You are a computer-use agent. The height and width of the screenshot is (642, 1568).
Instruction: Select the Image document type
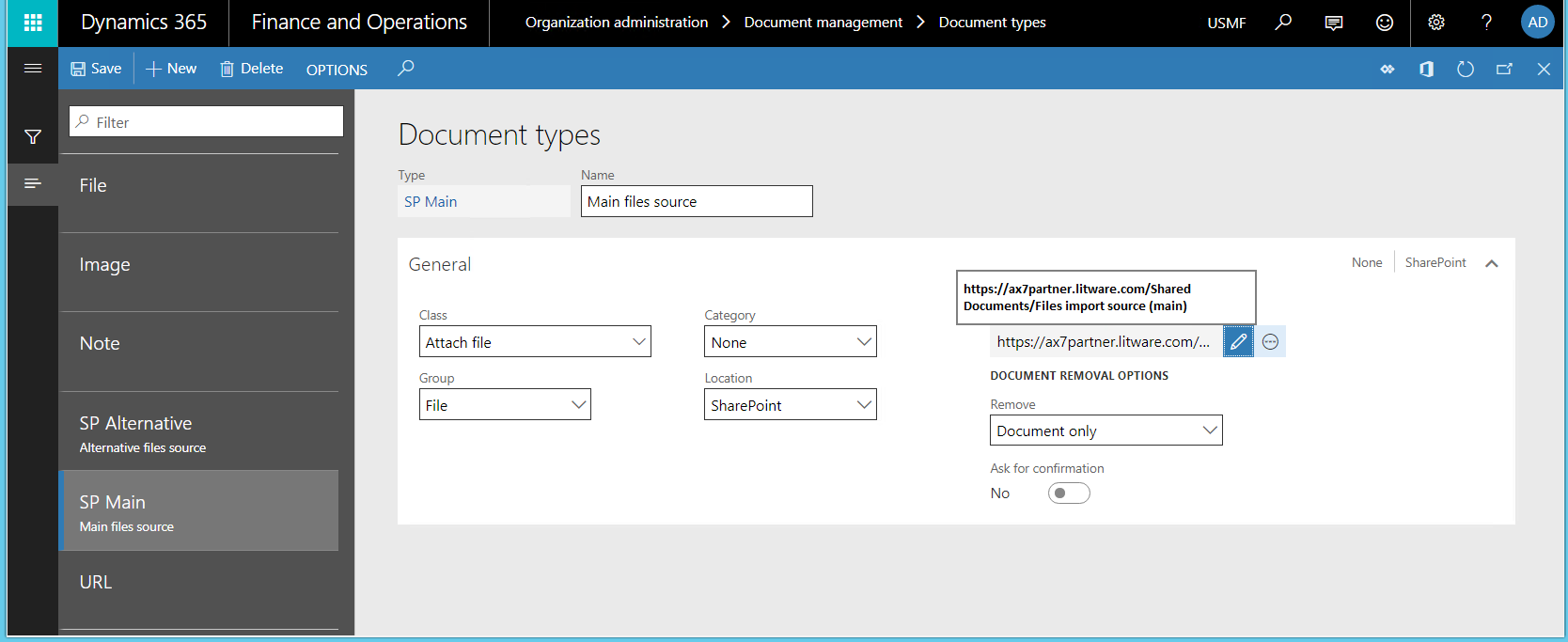[199, 272]
